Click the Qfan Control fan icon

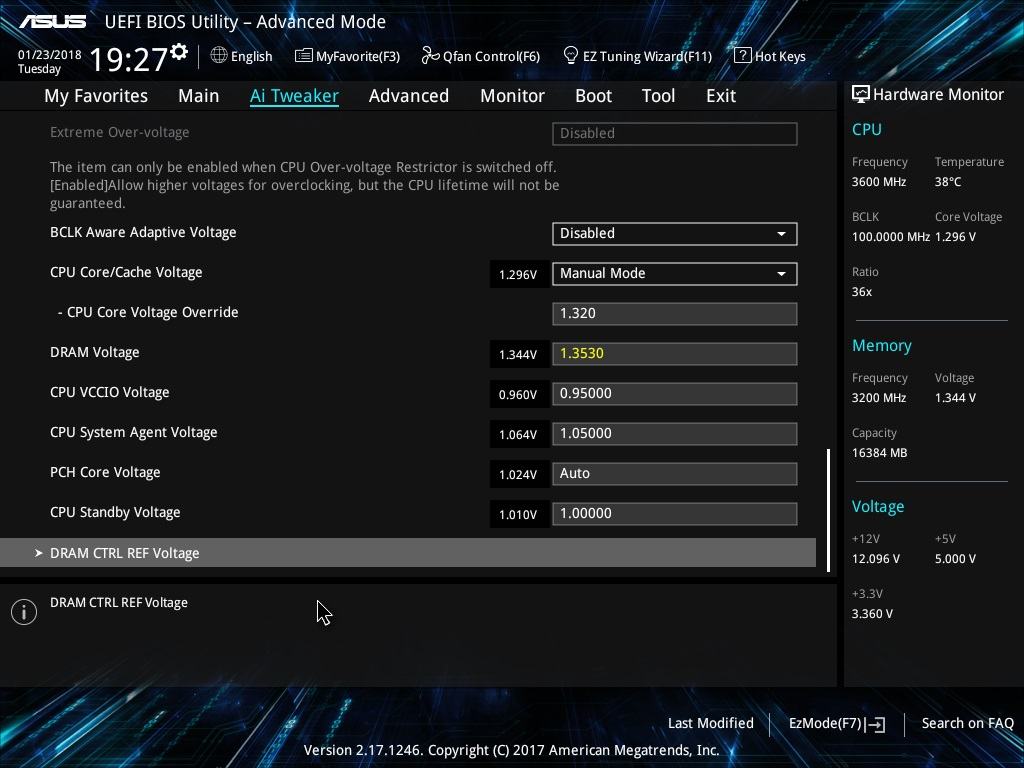coord(430,56)
